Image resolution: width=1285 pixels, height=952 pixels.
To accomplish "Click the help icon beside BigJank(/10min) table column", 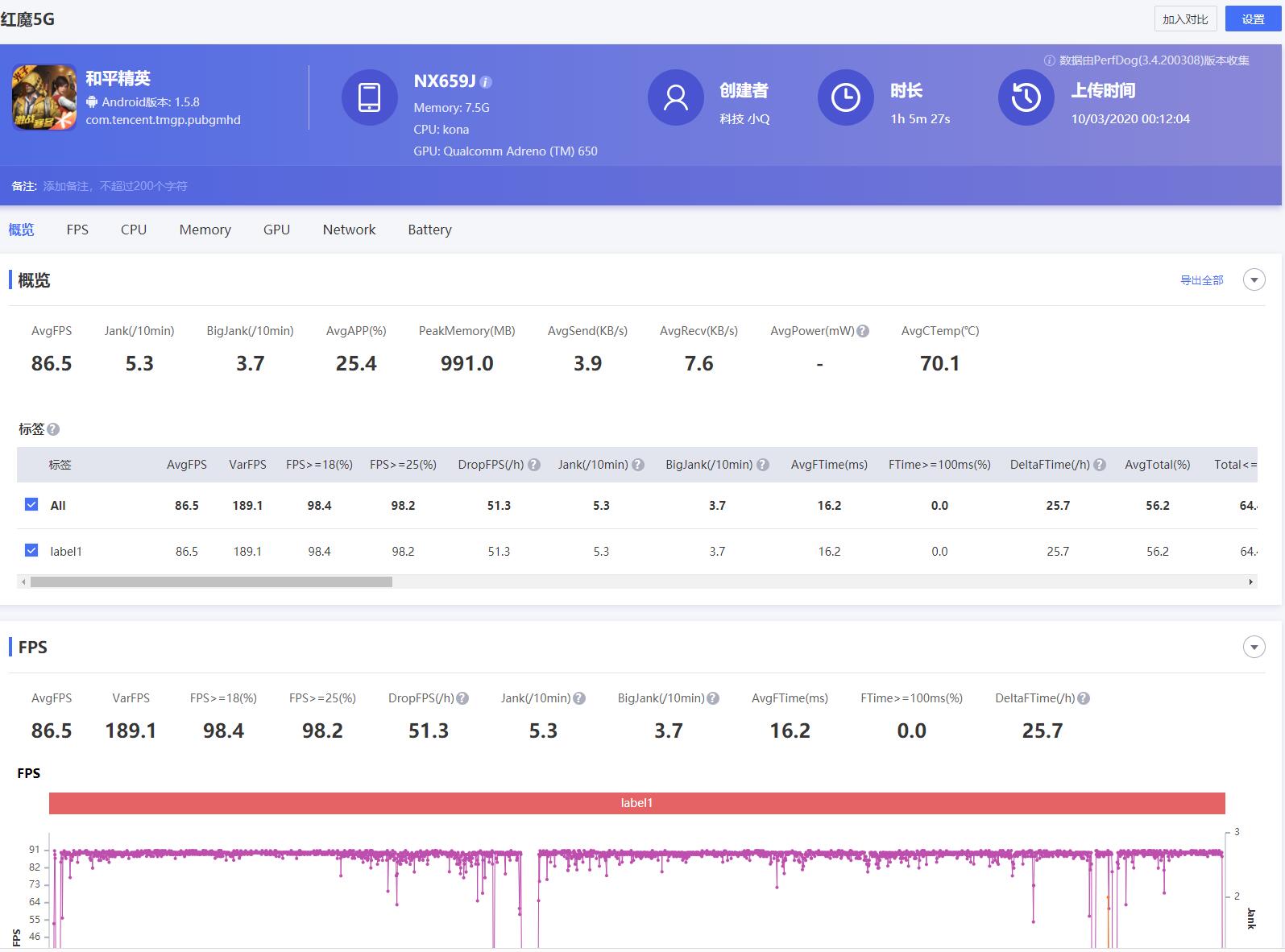I will (x=762, y=465).
